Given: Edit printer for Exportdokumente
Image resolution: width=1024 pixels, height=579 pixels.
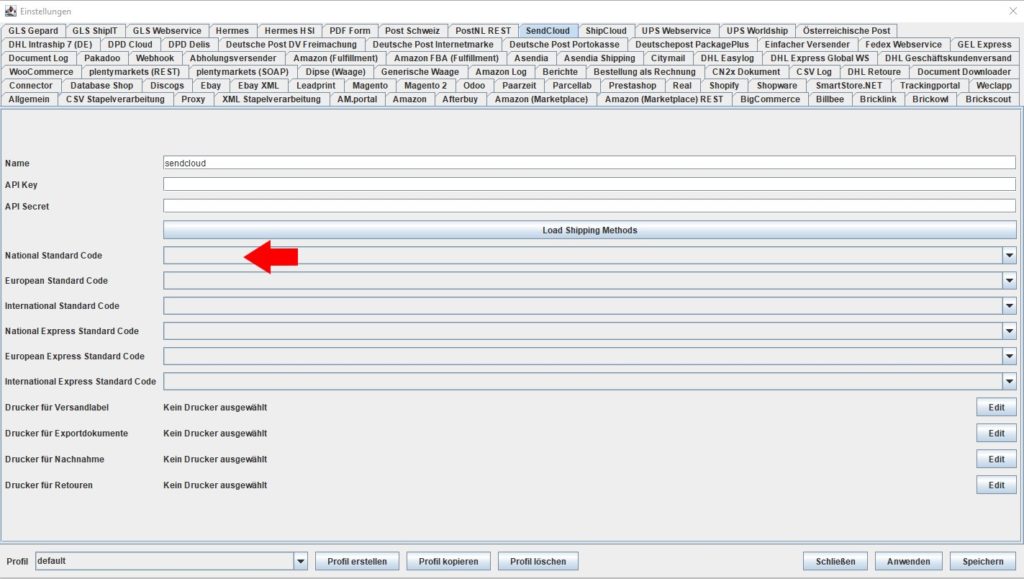Looking at the screenshot, I should [x=996, y=433].
